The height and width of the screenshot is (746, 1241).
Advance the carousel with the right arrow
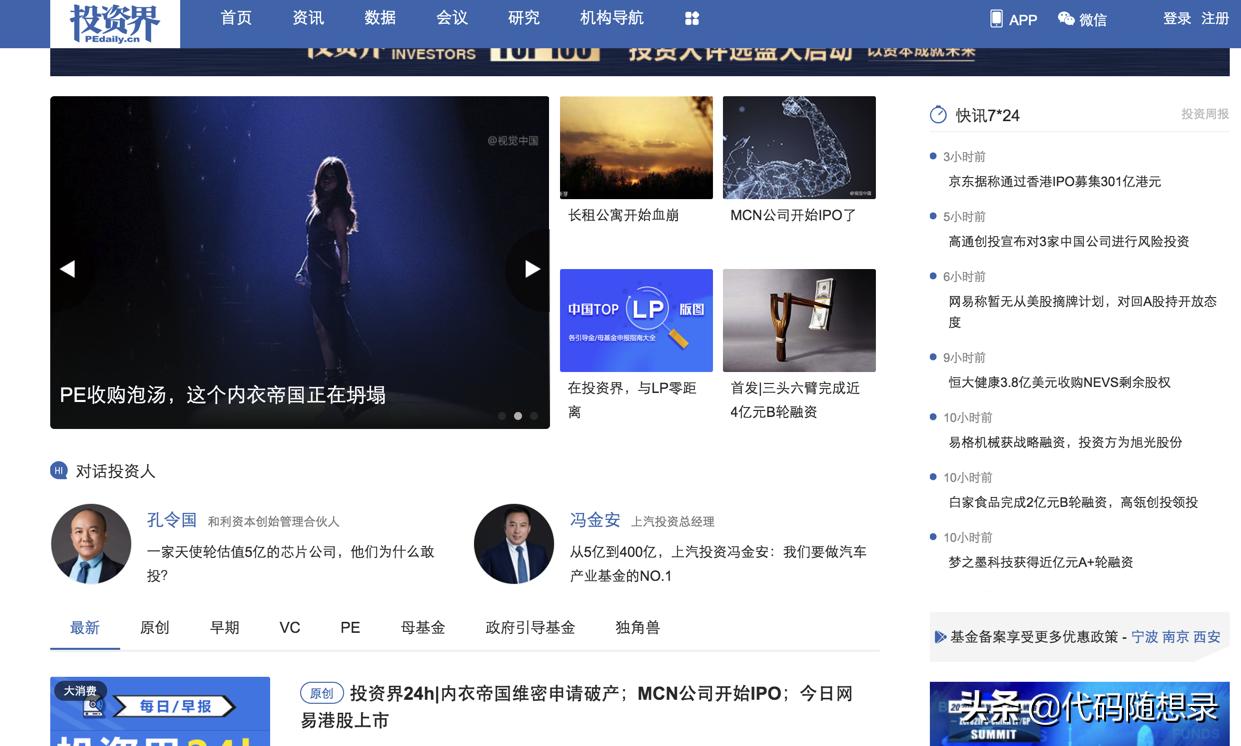pyautogui.click(x=531, y=268)
